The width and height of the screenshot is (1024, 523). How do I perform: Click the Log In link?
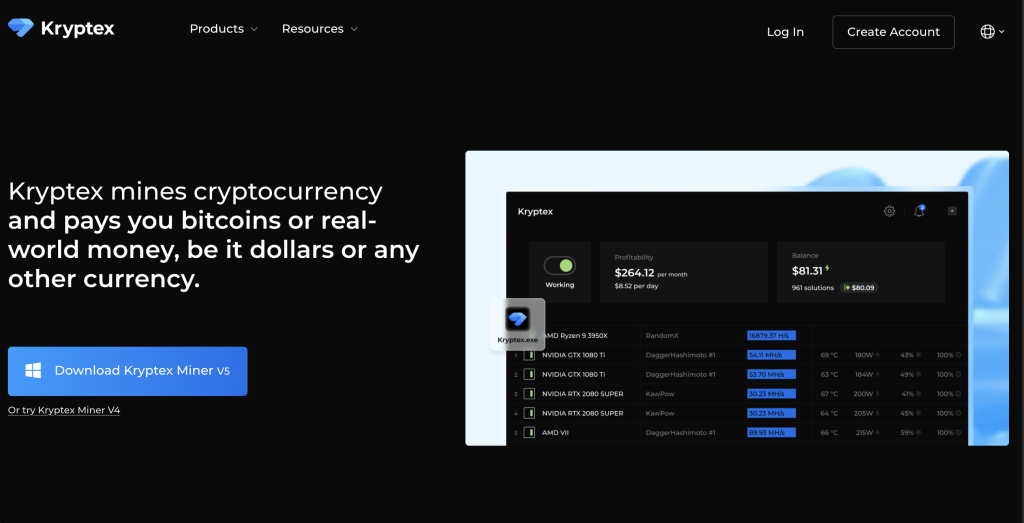(785, 32)
